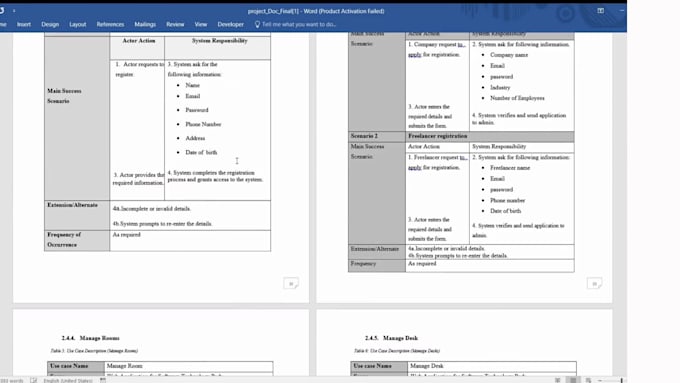Click the 'Phone number' bullet on right page
This screenshot has width=680, height=383.
pos(507,200)
